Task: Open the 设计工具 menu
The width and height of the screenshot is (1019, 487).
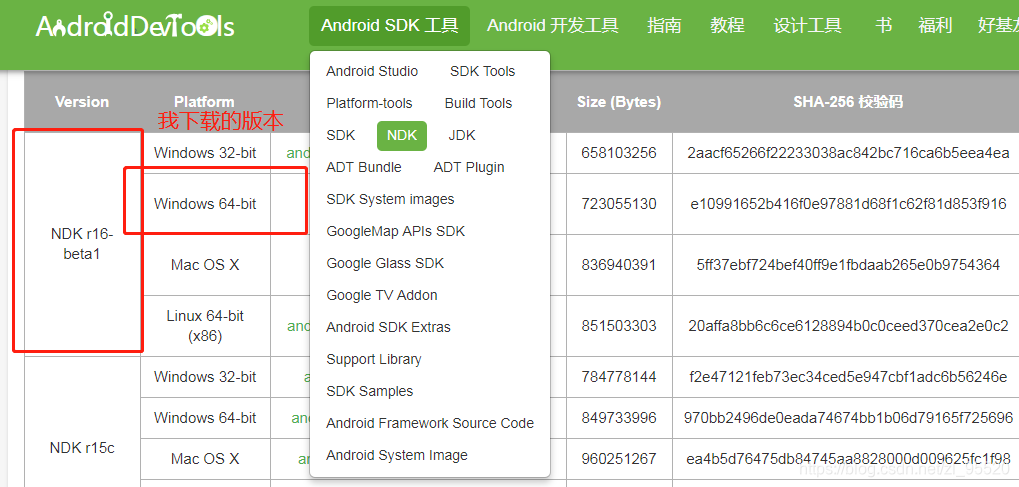Action: [807, 26]
